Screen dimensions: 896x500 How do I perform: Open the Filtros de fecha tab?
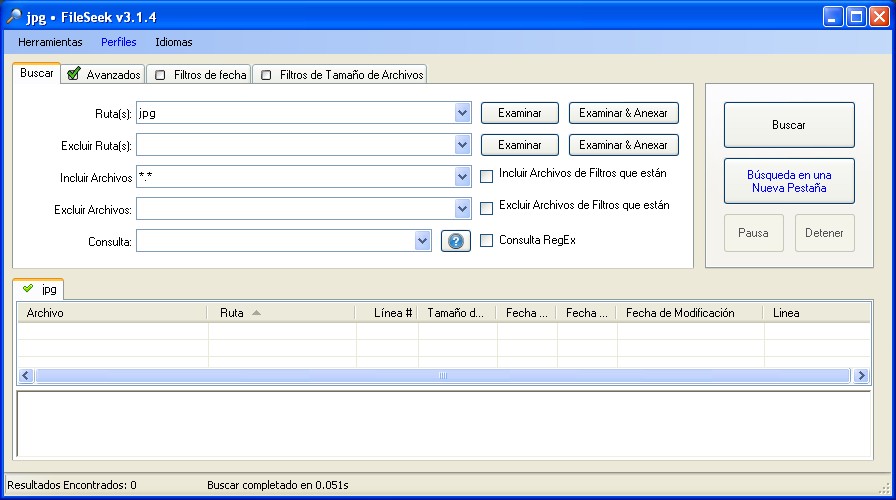click(199, 74)
